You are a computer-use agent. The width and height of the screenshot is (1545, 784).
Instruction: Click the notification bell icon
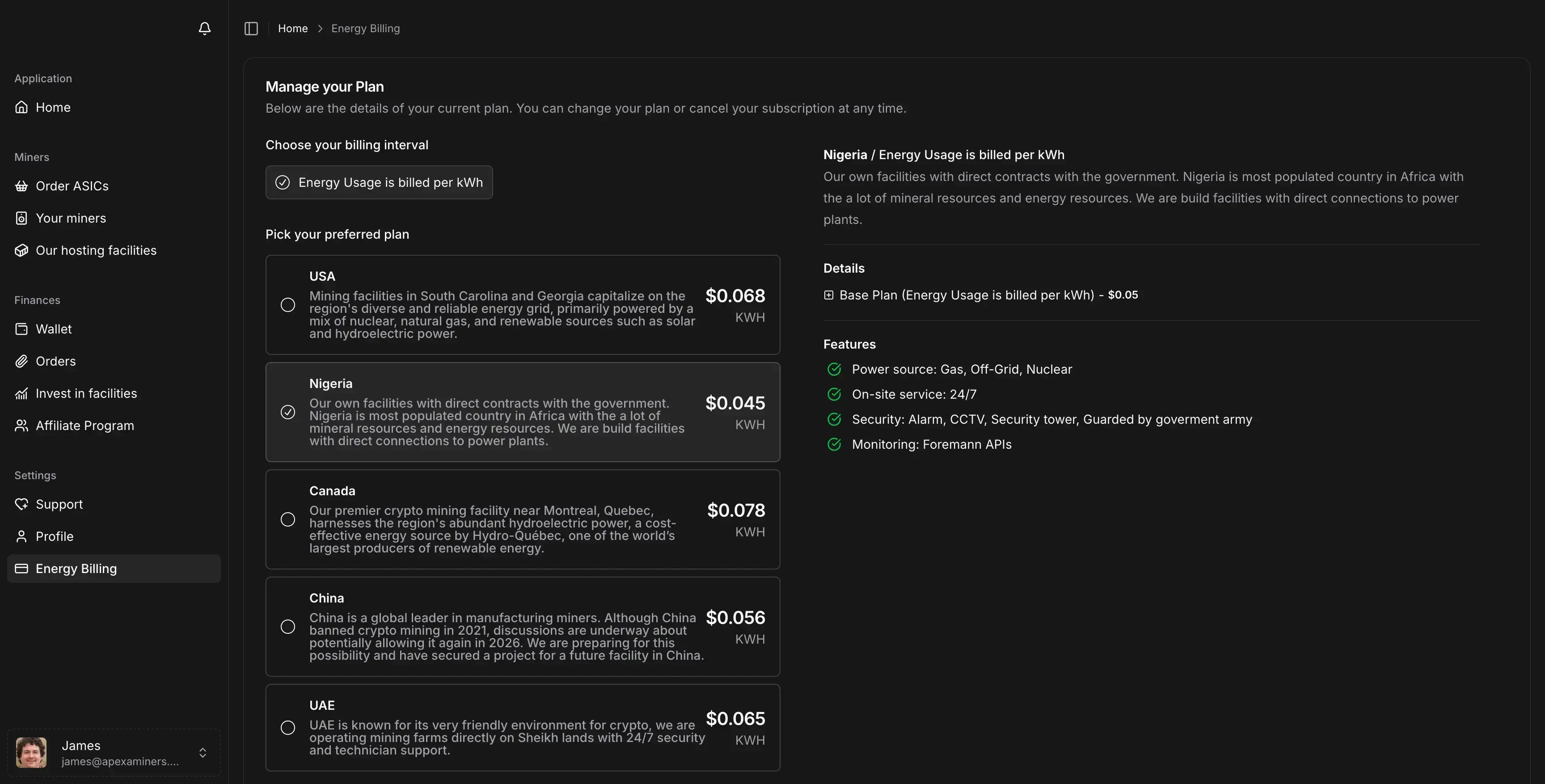coord(204,28)
